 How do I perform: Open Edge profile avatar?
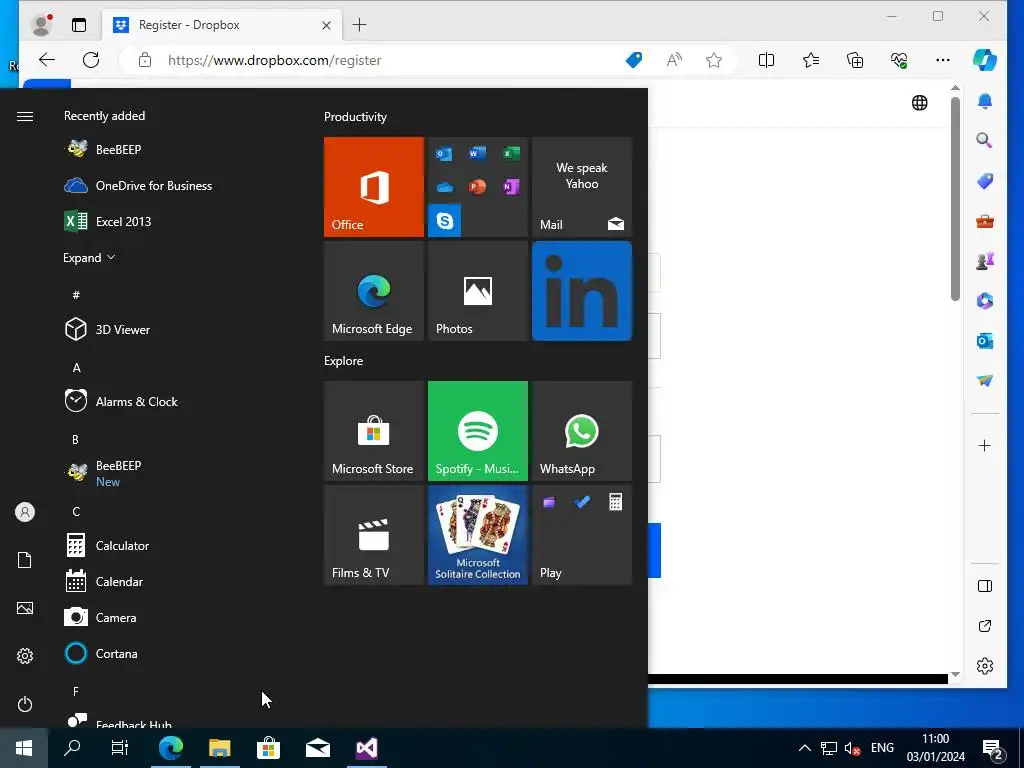tap(42, 25)
